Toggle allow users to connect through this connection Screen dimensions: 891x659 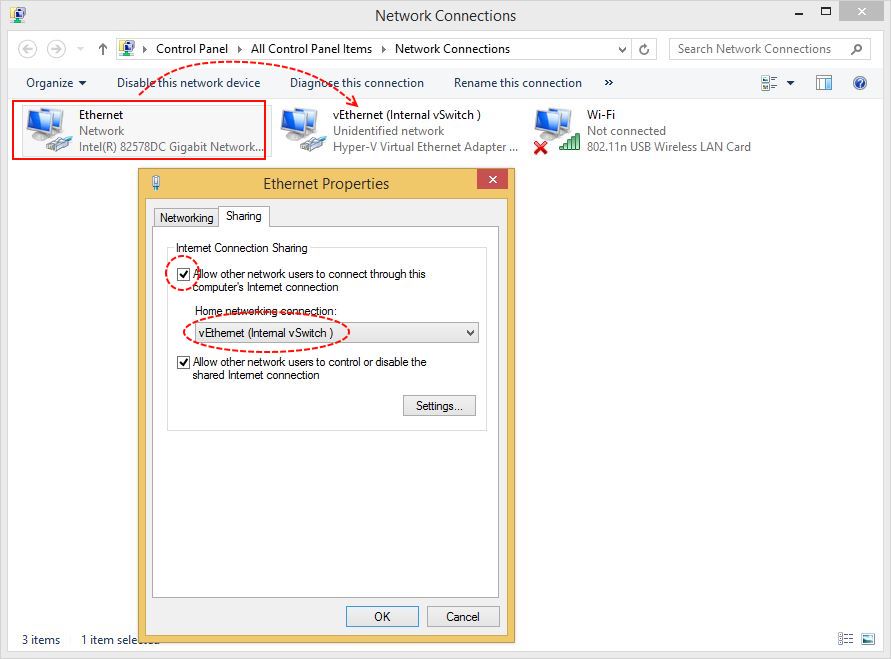(x=183, y=275)
